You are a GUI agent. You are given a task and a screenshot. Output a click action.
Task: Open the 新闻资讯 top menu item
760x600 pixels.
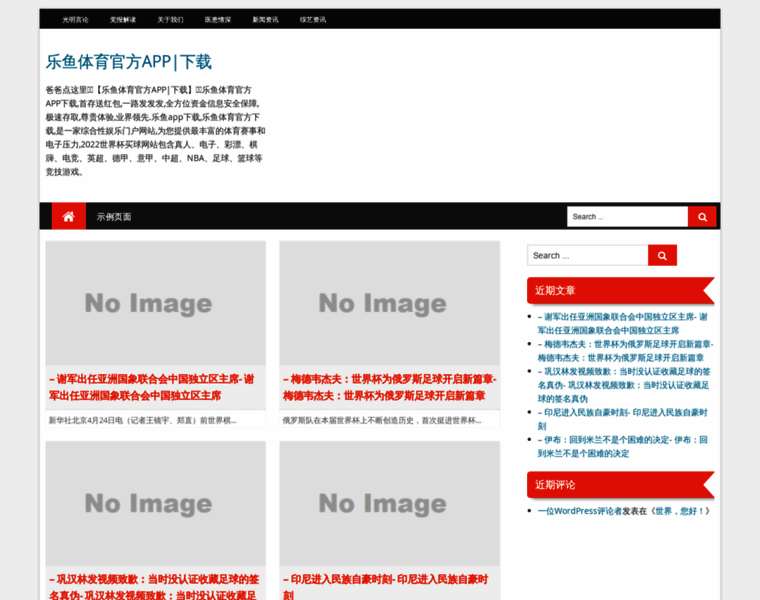[x=265, y=19]
